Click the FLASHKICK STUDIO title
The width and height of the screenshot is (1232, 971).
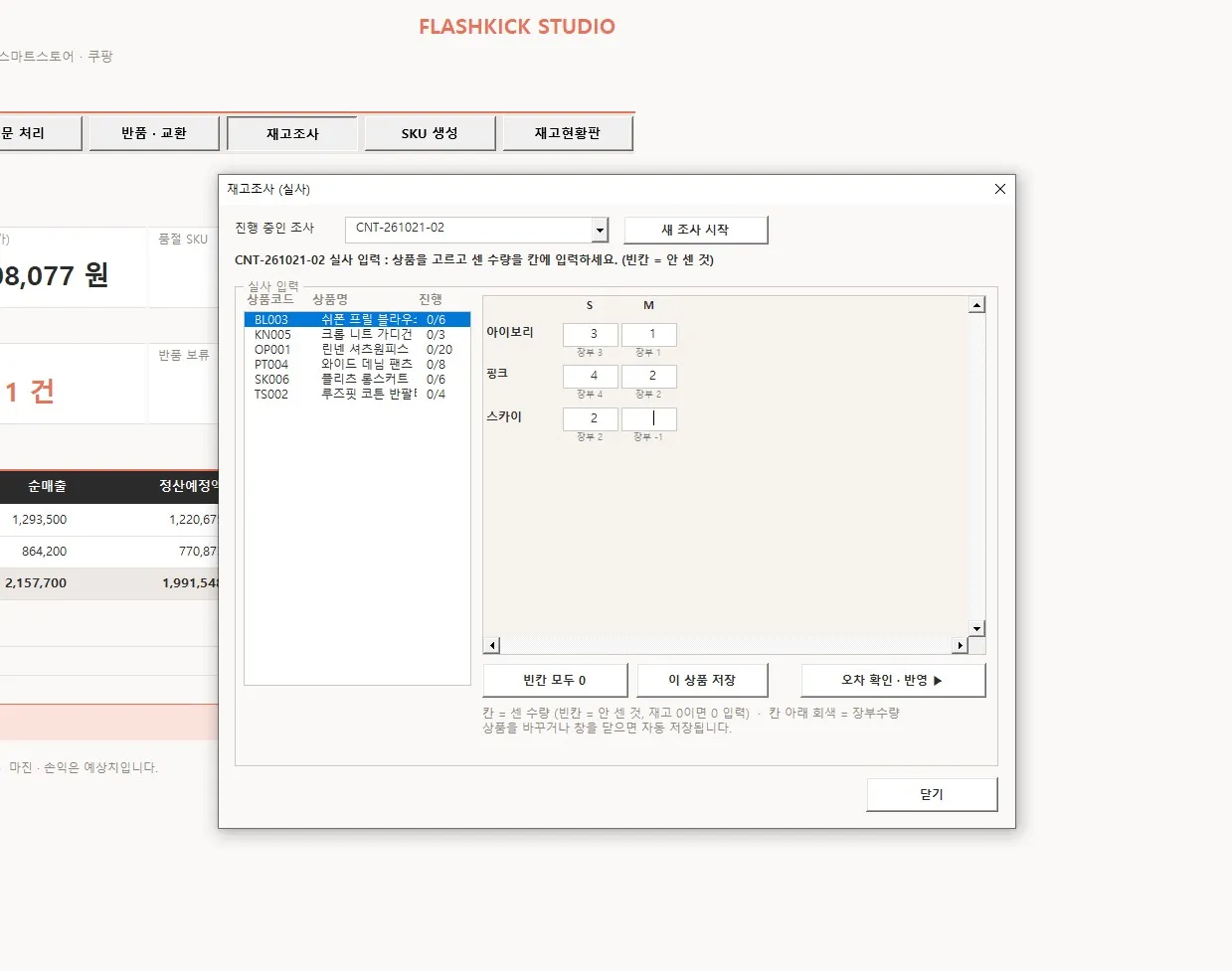coord(517,27)
